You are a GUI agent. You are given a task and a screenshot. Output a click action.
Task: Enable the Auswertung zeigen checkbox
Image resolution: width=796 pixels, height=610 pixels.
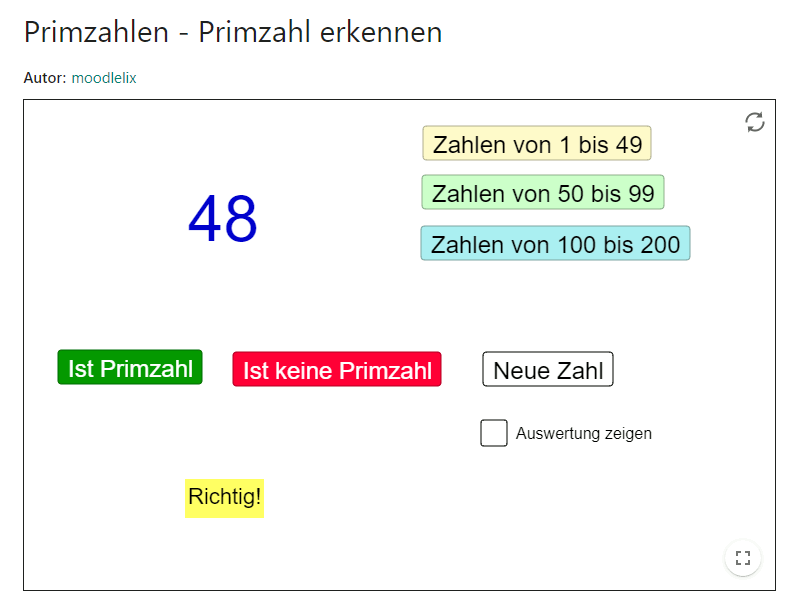coord(494,433)
